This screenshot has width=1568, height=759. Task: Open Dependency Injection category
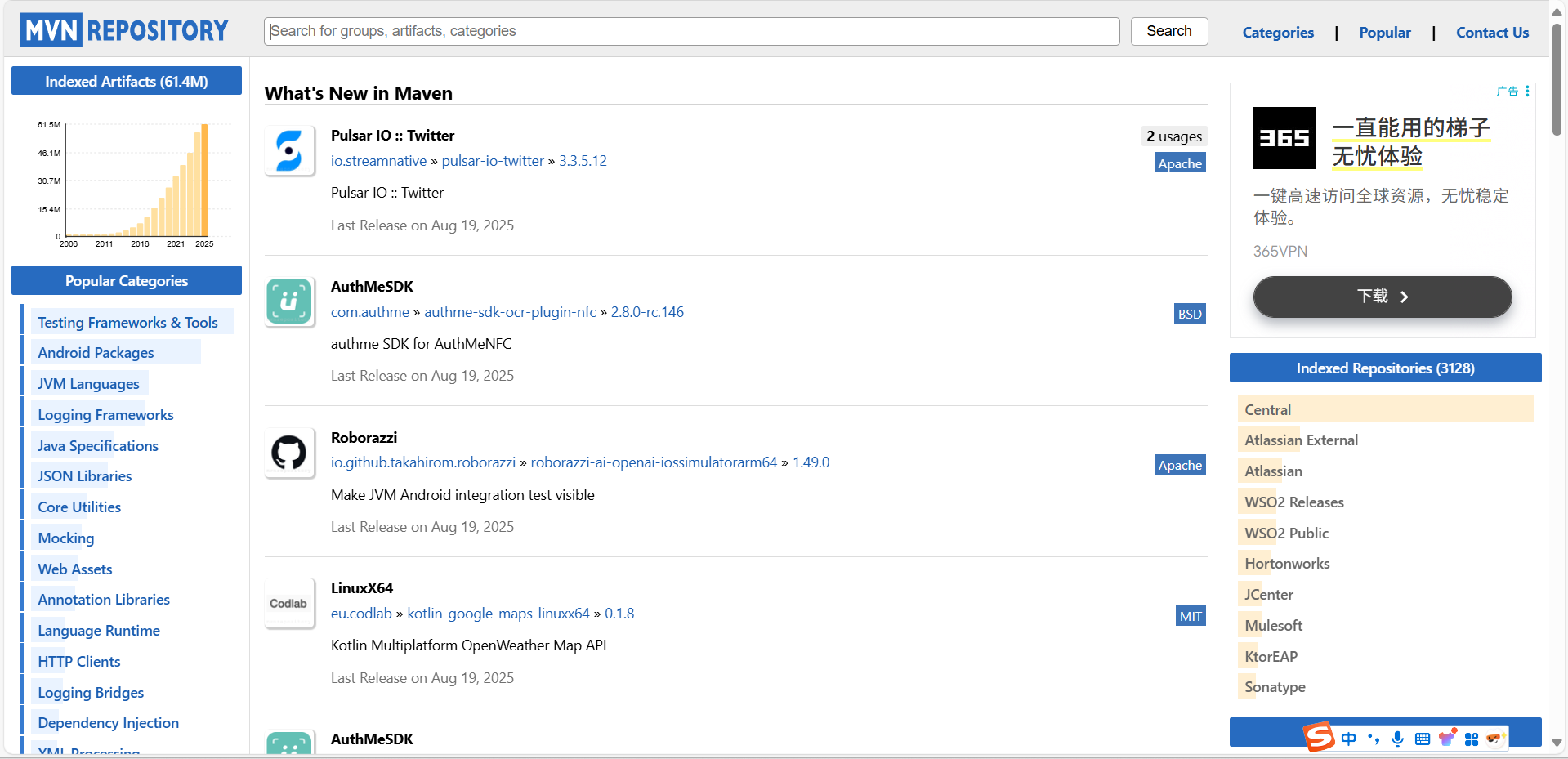coord(108,722)
